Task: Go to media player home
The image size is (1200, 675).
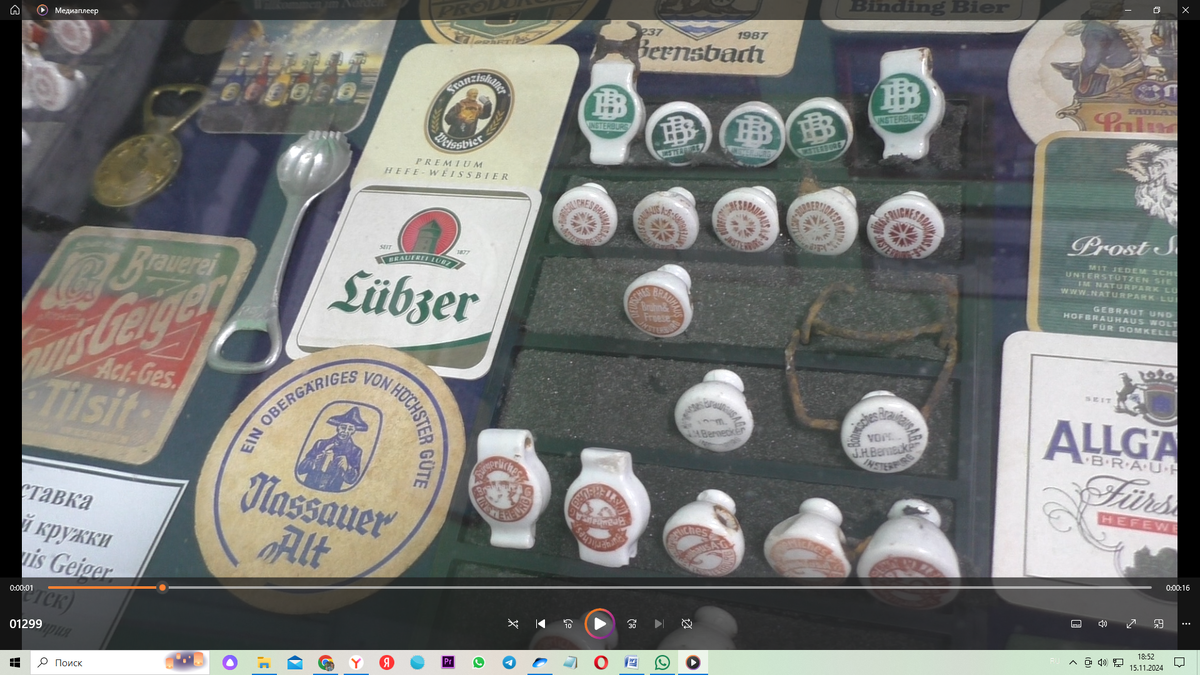Action: [x=15, y=9]
